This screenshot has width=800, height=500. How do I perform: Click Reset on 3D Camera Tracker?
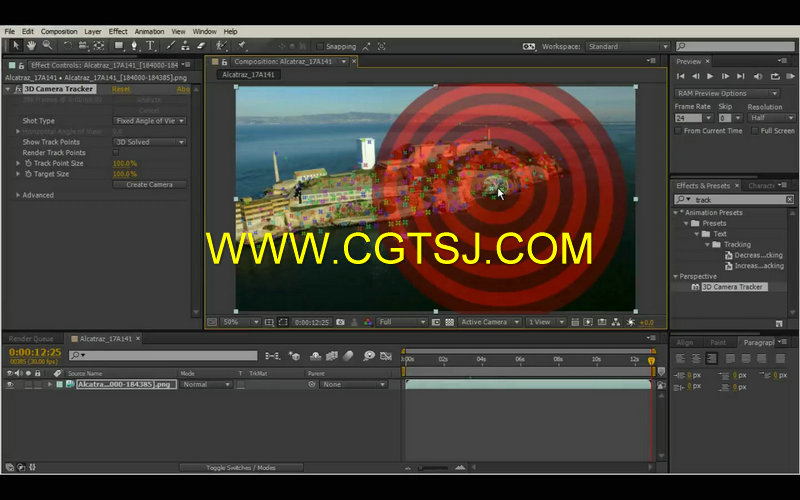click(x=121, y=89)
